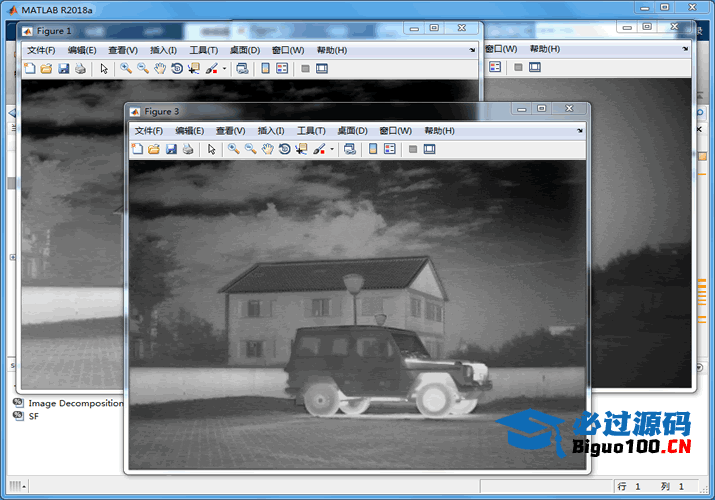Click the fused jeep image in Figure 3
This screenshot has width=715, height=500.
point(357,315)
